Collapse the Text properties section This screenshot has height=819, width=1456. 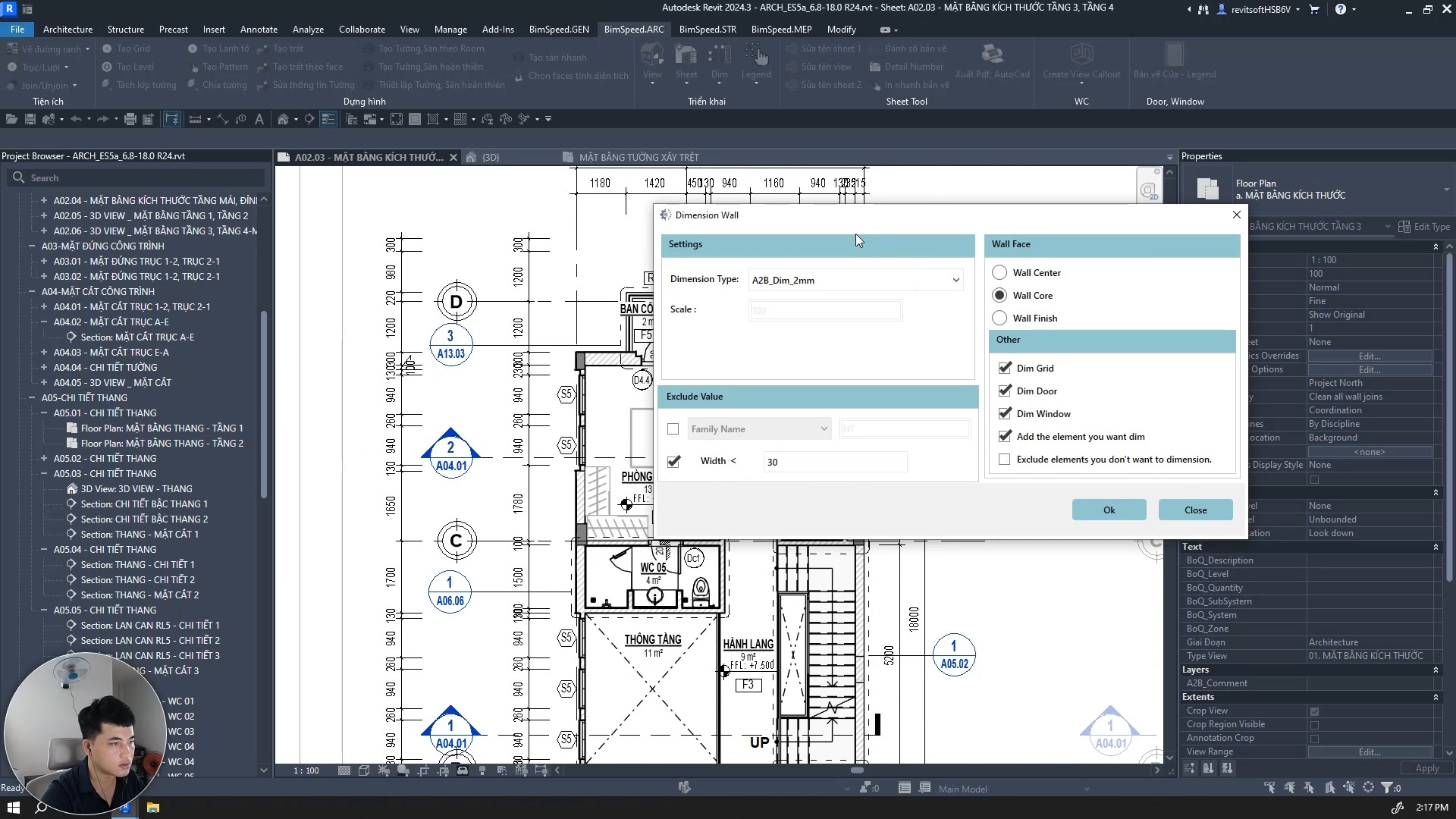coord(1436,547)
